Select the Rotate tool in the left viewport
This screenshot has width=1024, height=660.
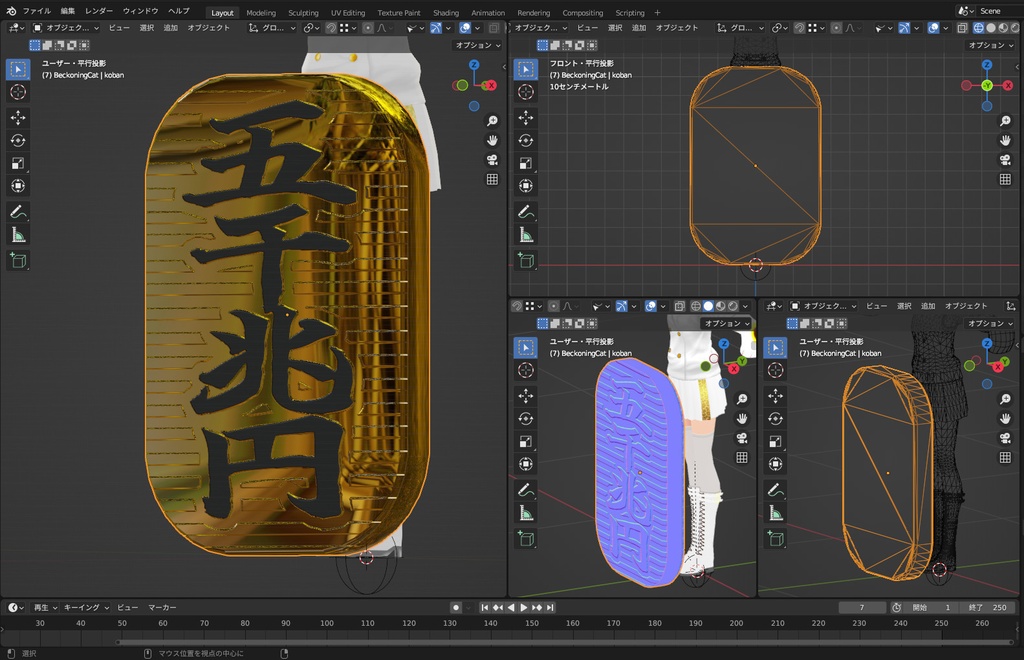[x=18, y=140]
